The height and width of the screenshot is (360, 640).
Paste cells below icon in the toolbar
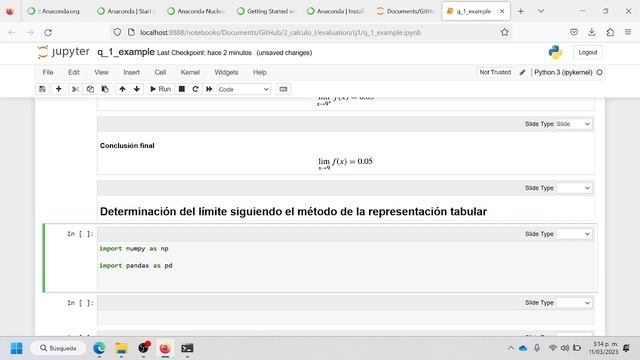105,89
